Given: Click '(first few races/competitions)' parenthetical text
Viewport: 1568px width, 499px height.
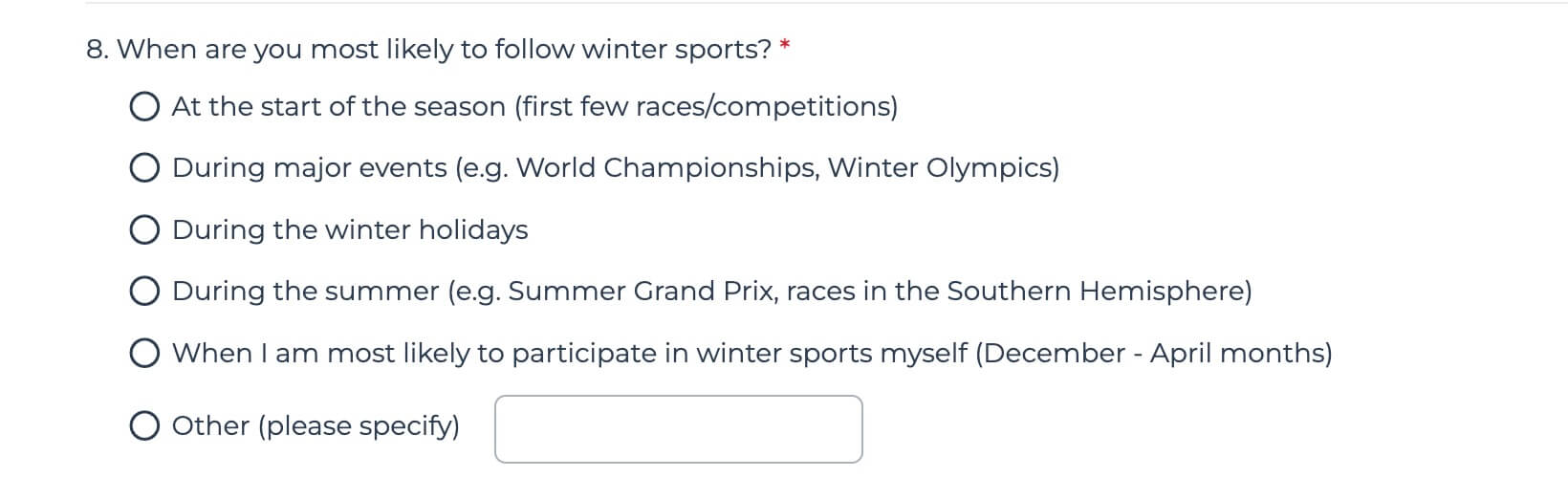Looking at the screenshot, I should tap(706, 107).
